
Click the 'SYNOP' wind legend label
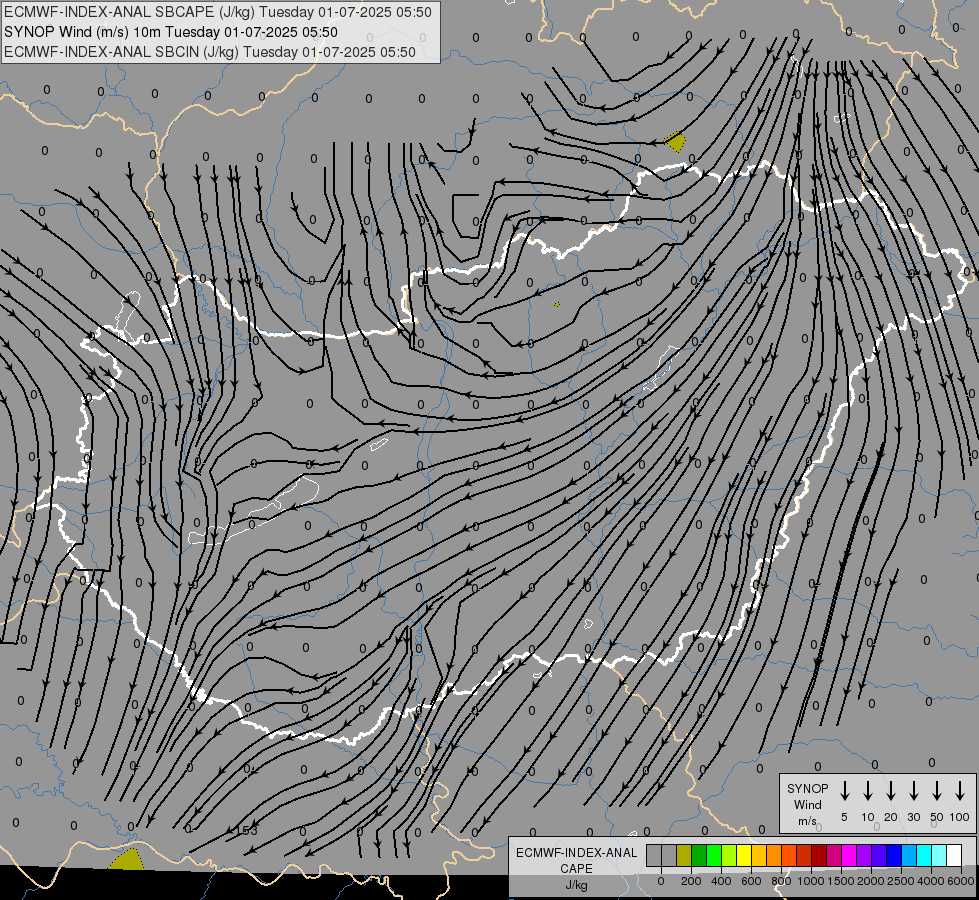[x=807, y=788]
